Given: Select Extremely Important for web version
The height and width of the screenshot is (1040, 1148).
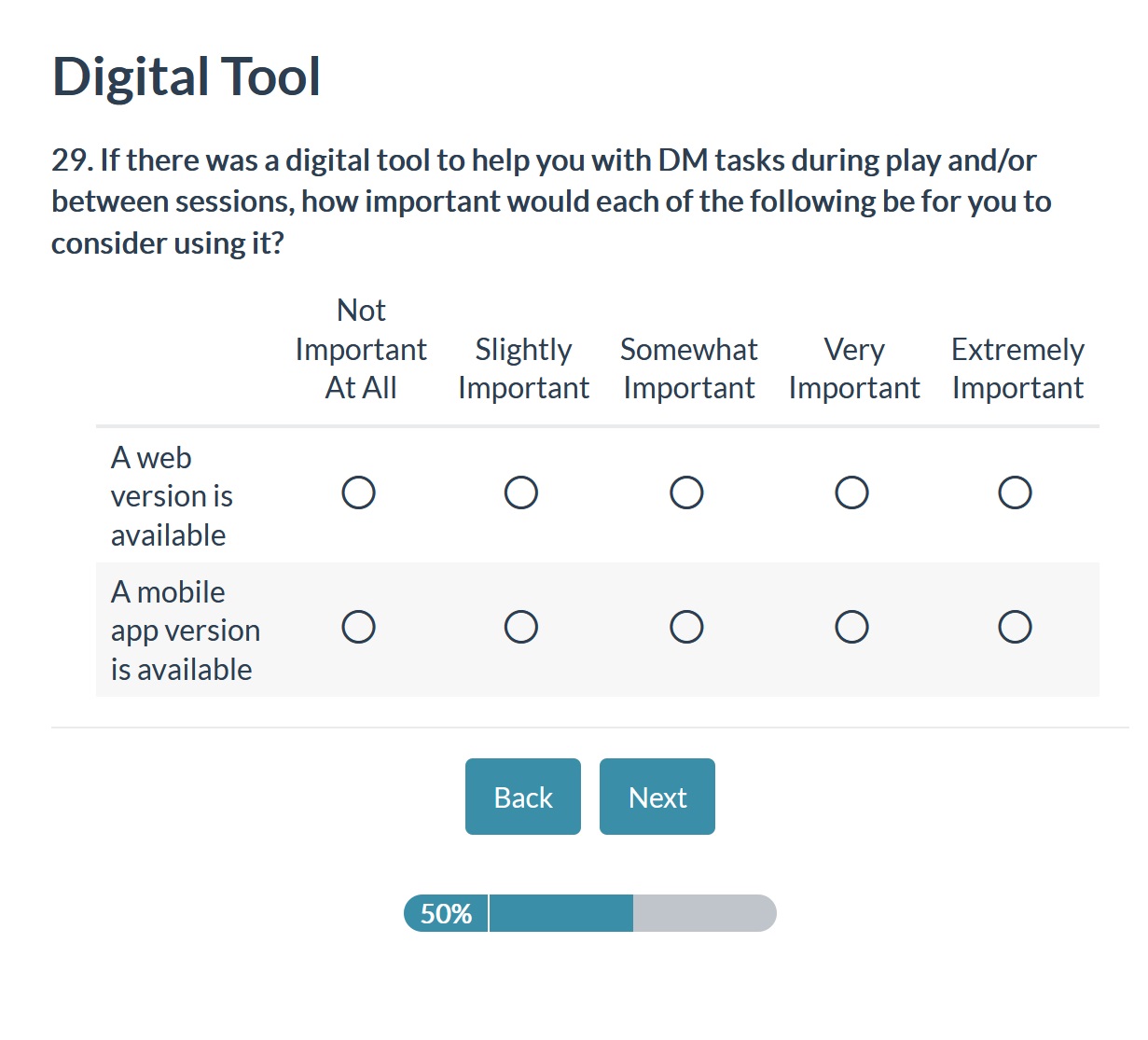Looking at the screenshot, I should 1015,492.
